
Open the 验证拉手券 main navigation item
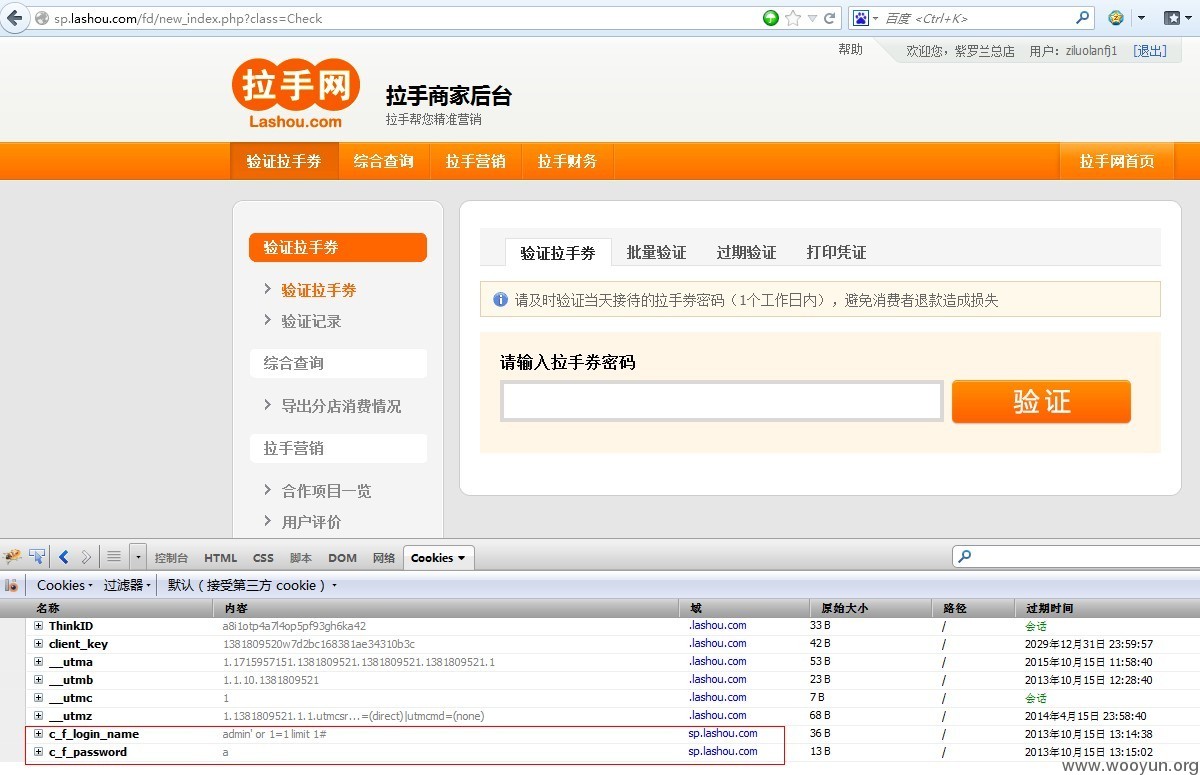tap(284, 161)
